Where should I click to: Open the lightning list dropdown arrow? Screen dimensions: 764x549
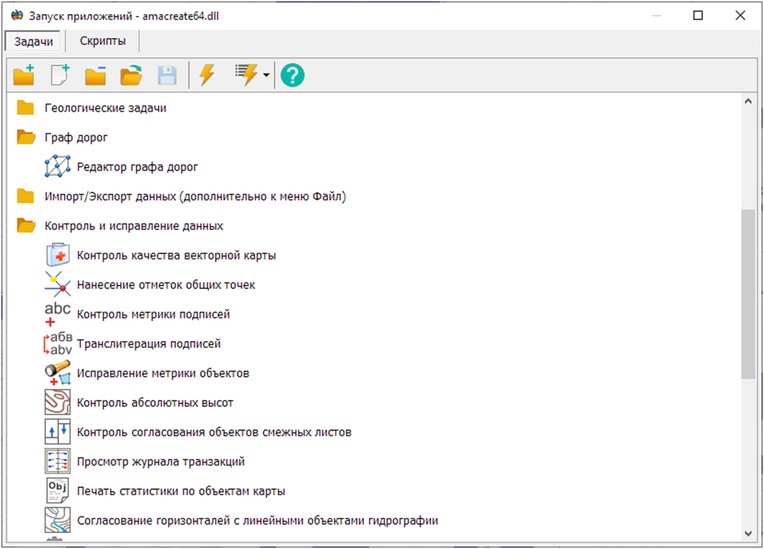tap(267, 76)
